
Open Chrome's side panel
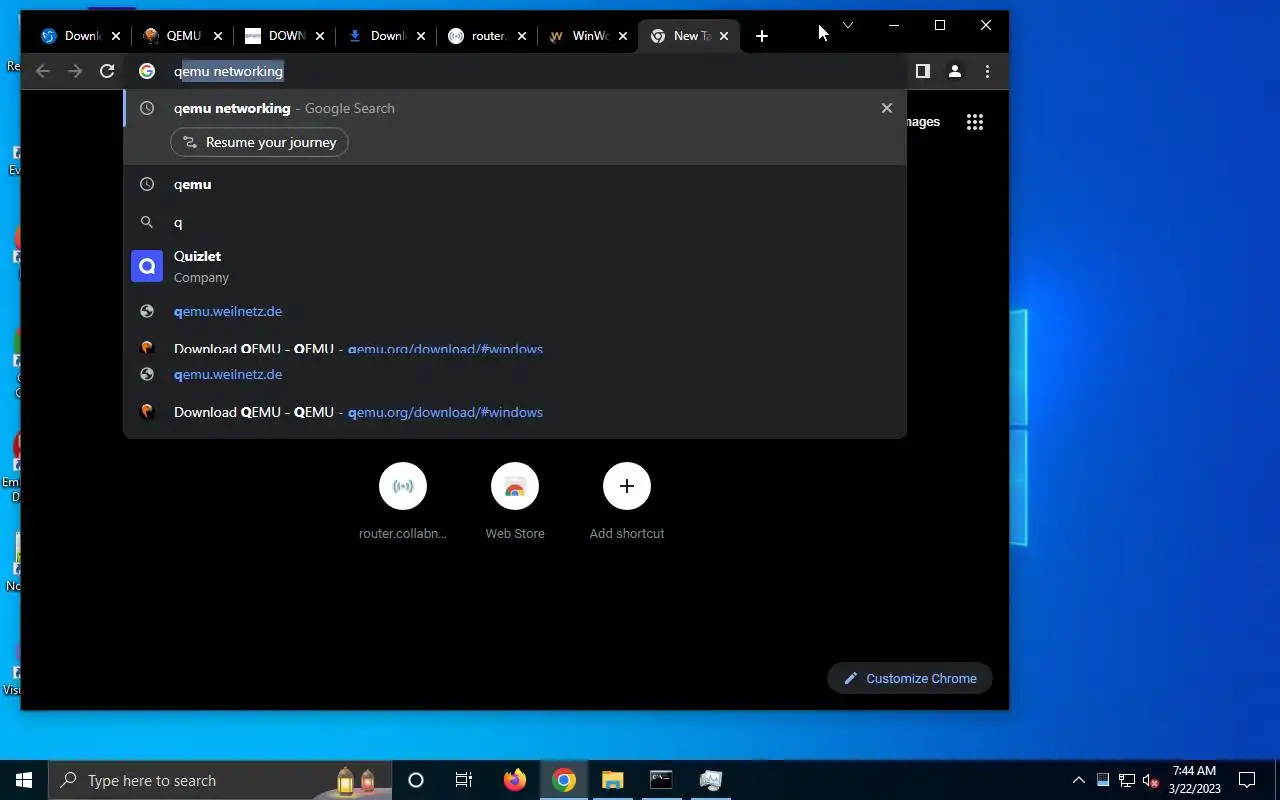click(x=923, y=71)
